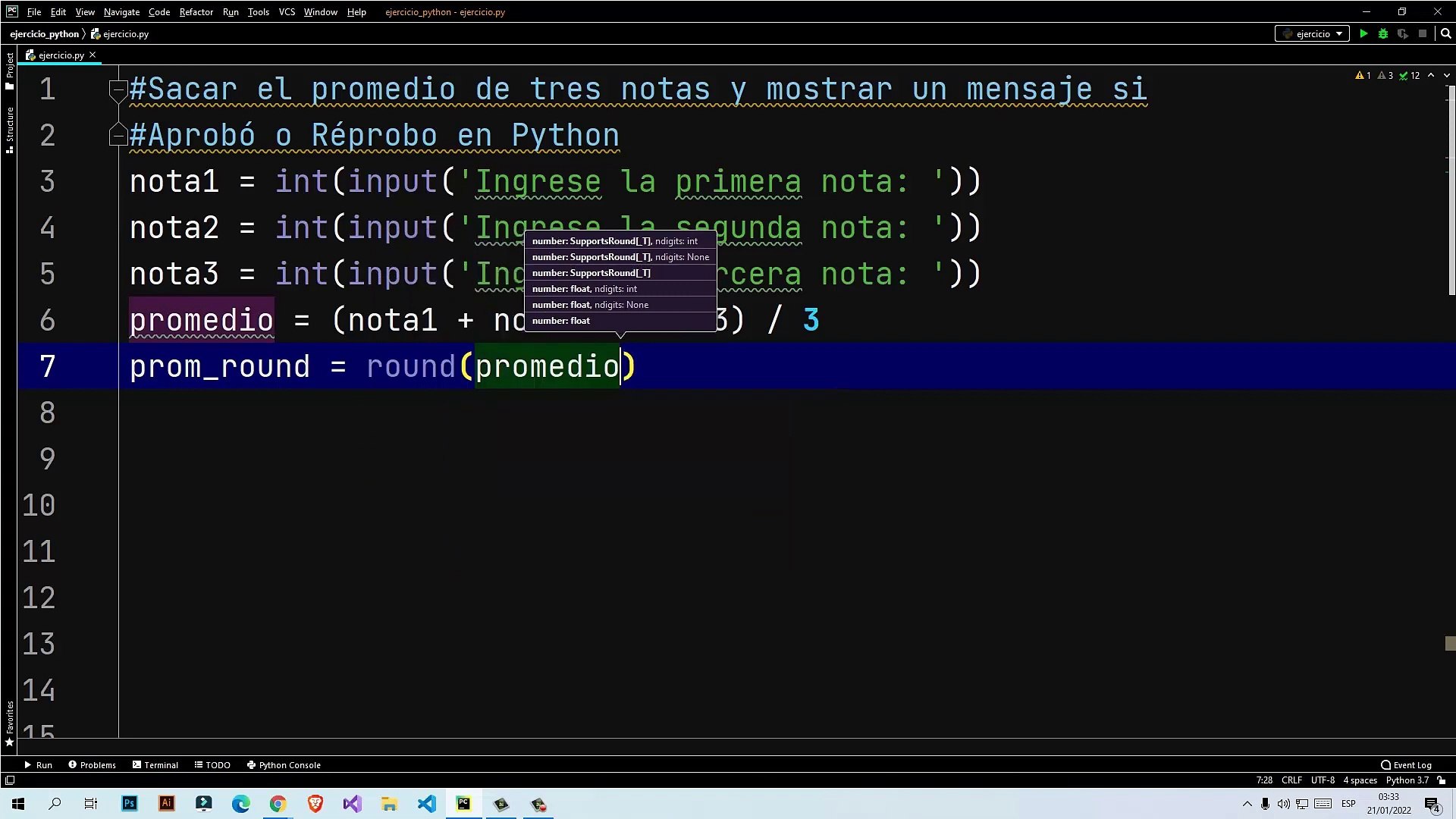This screenshot has width=1456, height=819.
Task: Open the Python 3.7 interpreter selector
Action: (x=1407, y=780)
